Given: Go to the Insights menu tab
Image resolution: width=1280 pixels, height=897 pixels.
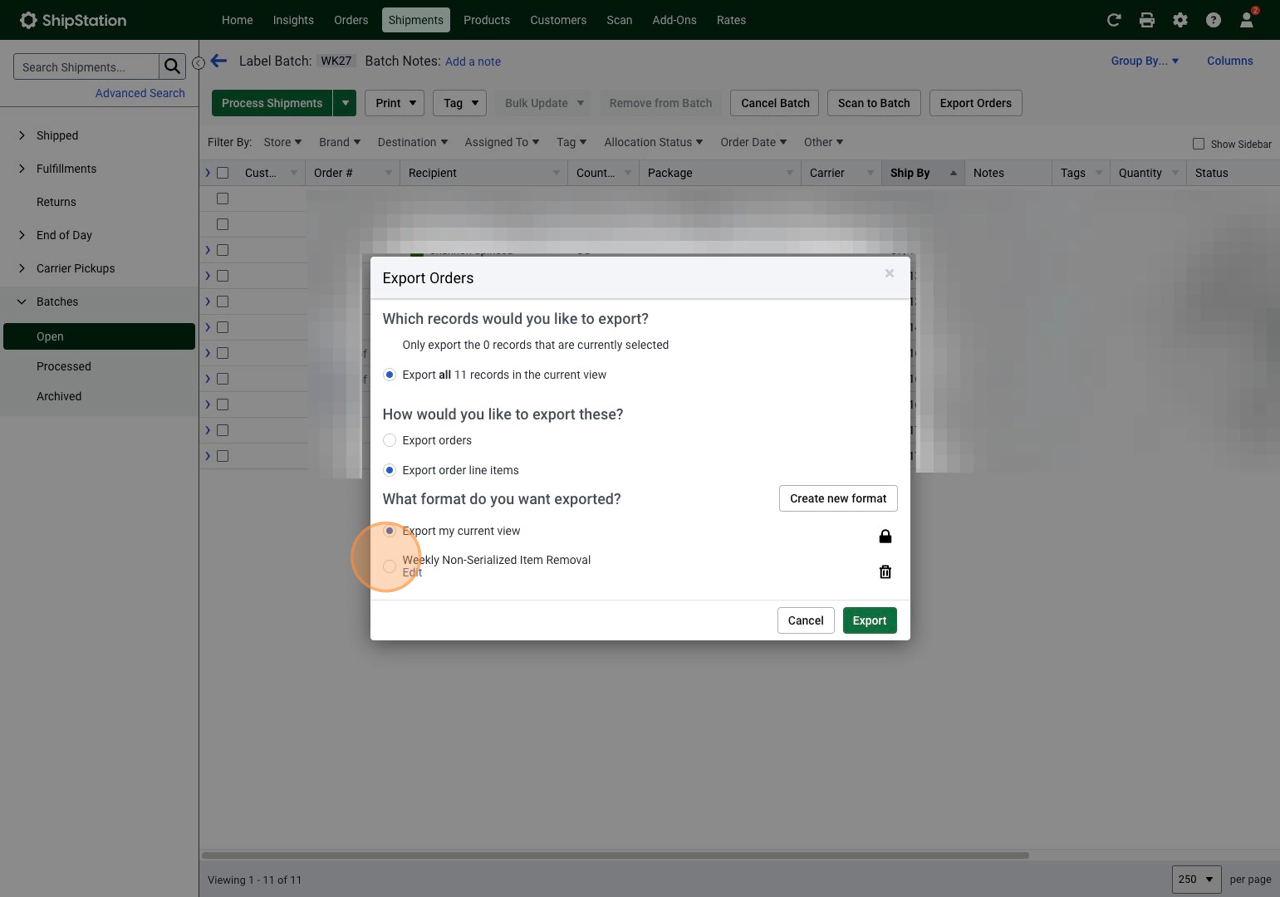Looking at the screenshot, I should (x=293, y=20).
